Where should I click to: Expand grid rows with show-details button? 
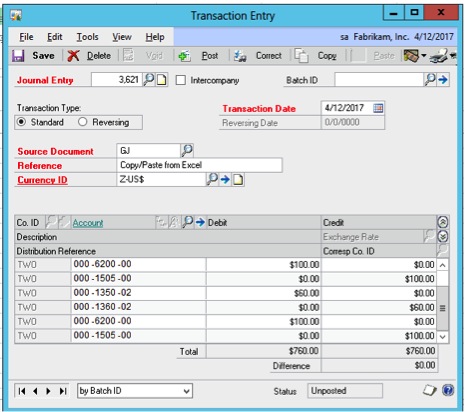tap(443, 236)
